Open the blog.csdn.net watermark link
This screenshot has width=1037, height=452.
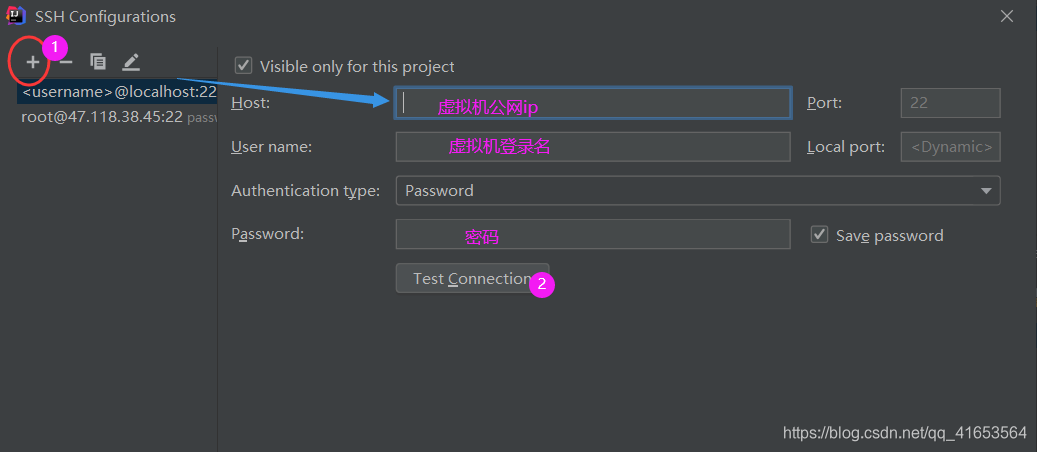pos(905,433)
